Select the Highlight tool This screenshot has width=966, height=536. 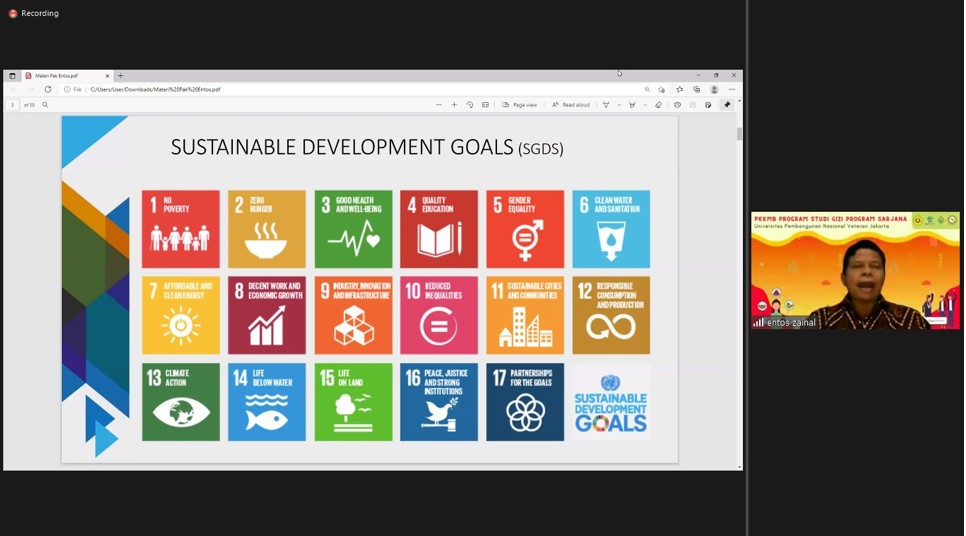click(632, 105)
